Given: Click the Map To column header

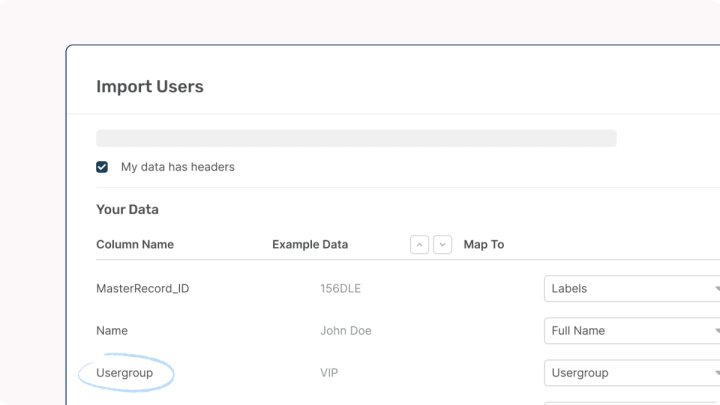Looking at the screenshot, I should point(484,245).
